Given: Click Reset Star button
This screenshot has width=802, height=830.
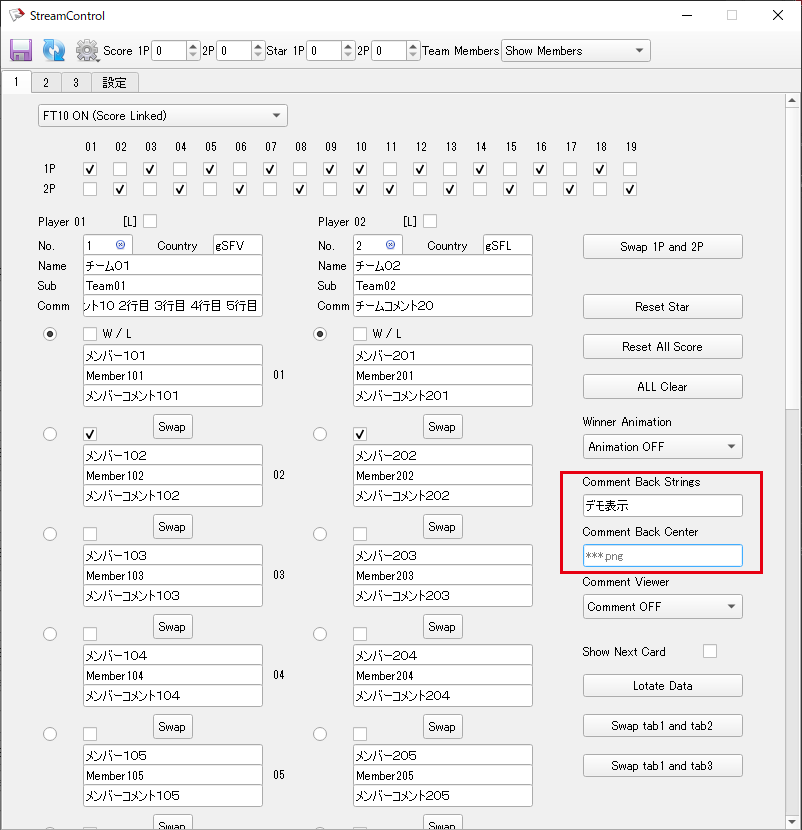Looking at the screenshot, I should [x=662, y=306].
